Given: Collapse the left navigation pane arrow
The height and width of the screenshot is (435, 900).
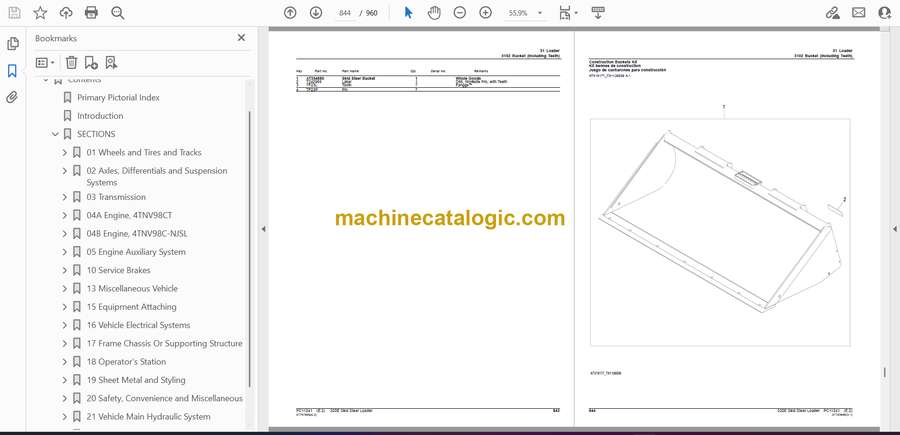Looking at the screenshot, I should (263, 229).
